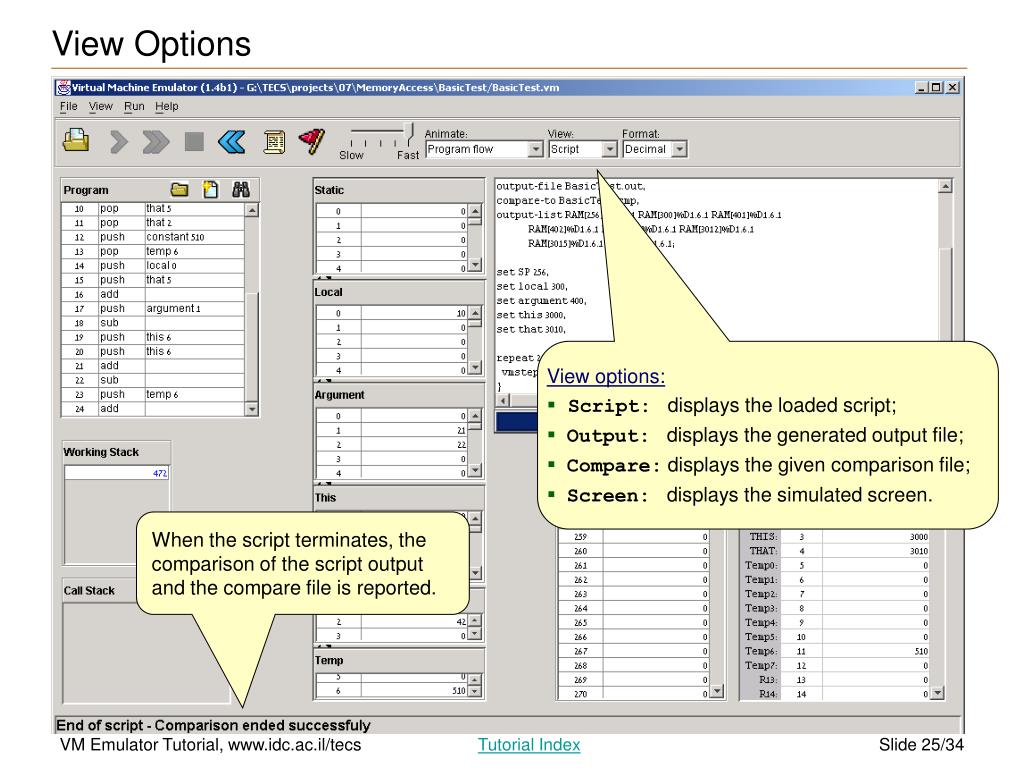This screenshot has width=1024, height=768.
Task: Expand the Animate Program flow dropdown
Action: 536,149
